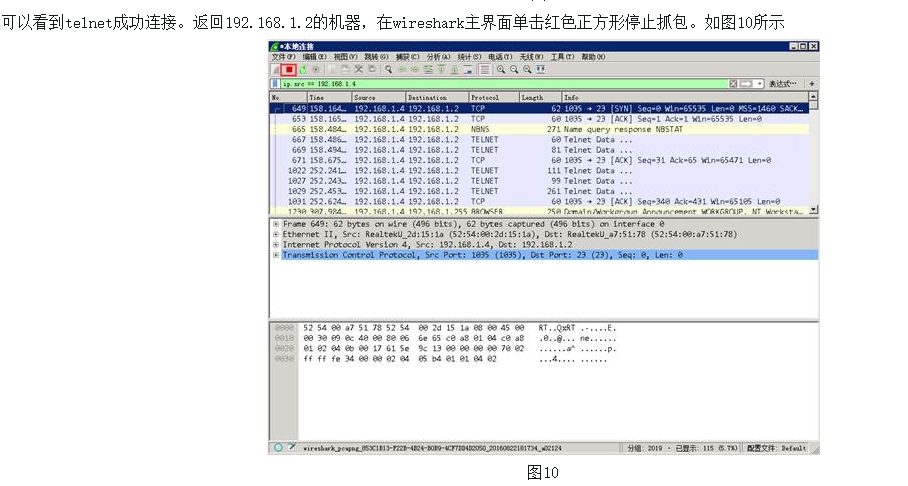Screen dimensions: 908x486
Task: Sort packets by the Destination column header
Action: [437, 97]
